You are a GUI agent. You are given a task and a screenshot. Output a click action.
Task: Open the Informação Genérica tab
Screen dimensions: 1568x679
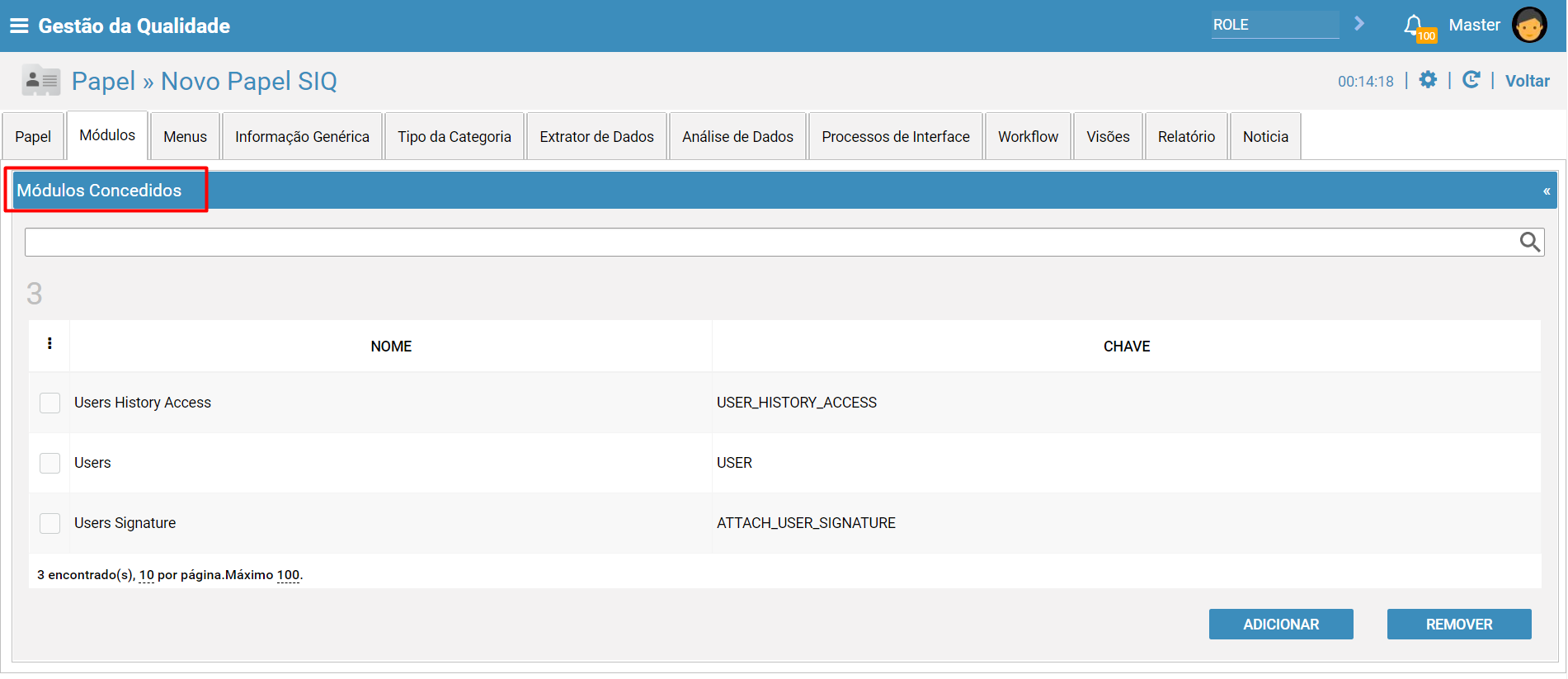(302, 136)
